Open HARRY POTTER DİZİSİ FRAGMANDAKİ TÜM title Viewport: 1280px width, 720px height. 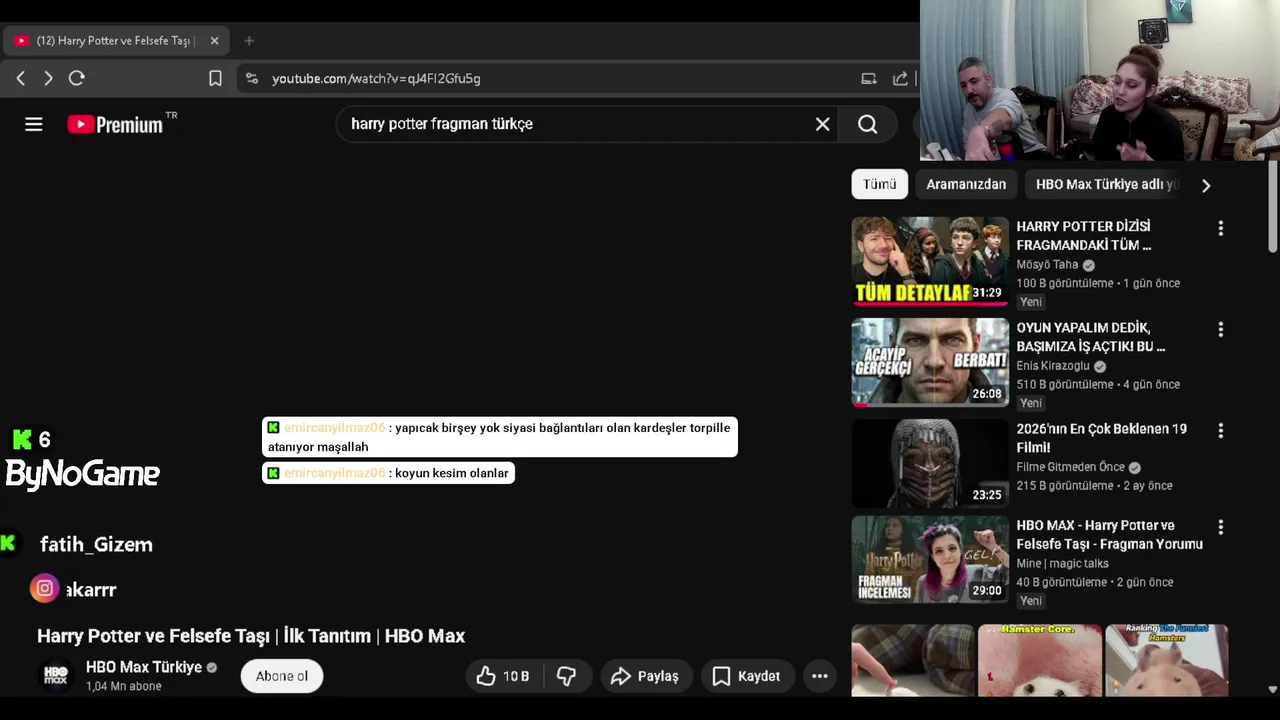(x=1084, y=235)
